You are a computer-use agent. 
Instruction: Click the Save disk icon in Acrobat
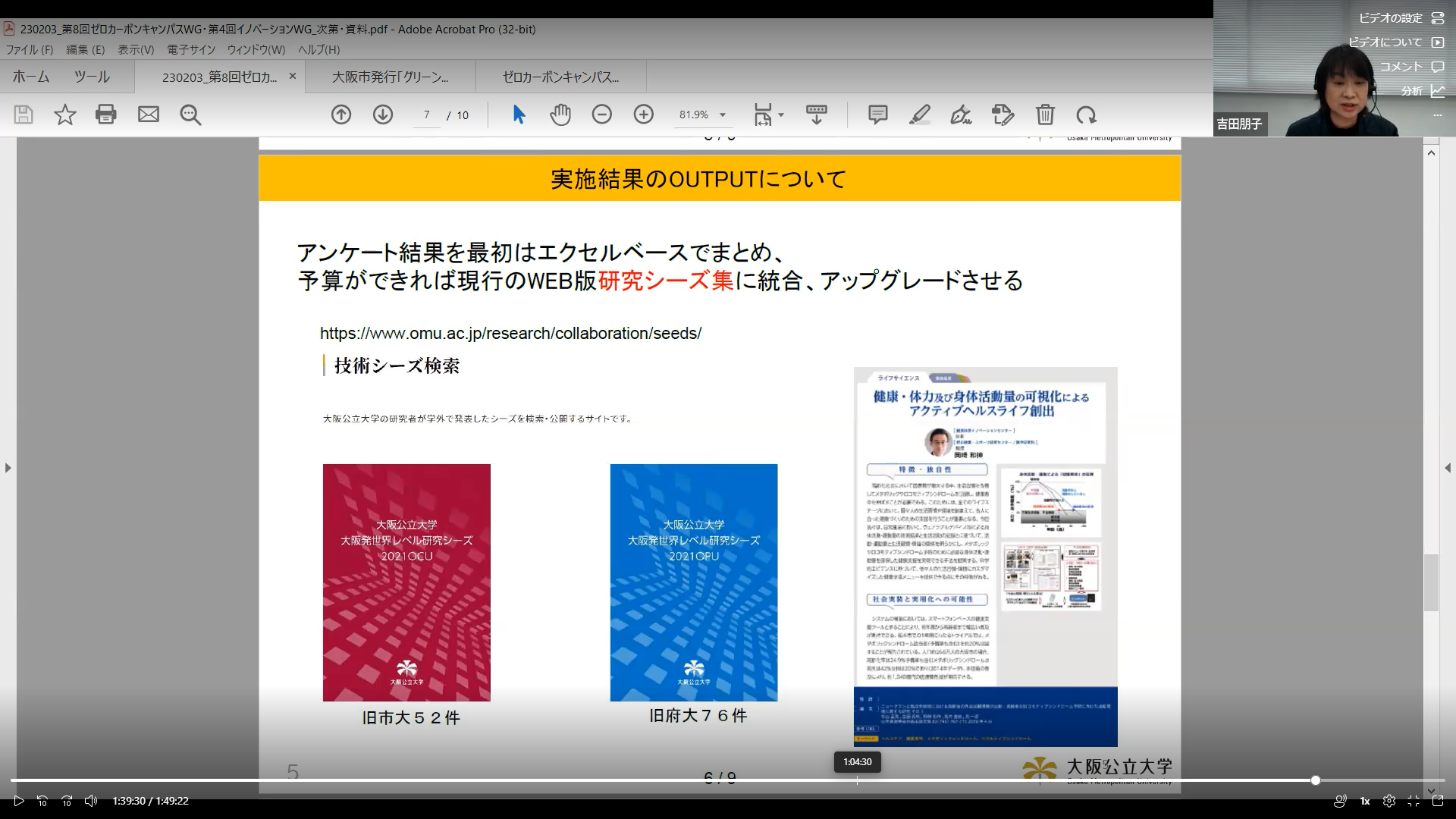tap(24, 115)
